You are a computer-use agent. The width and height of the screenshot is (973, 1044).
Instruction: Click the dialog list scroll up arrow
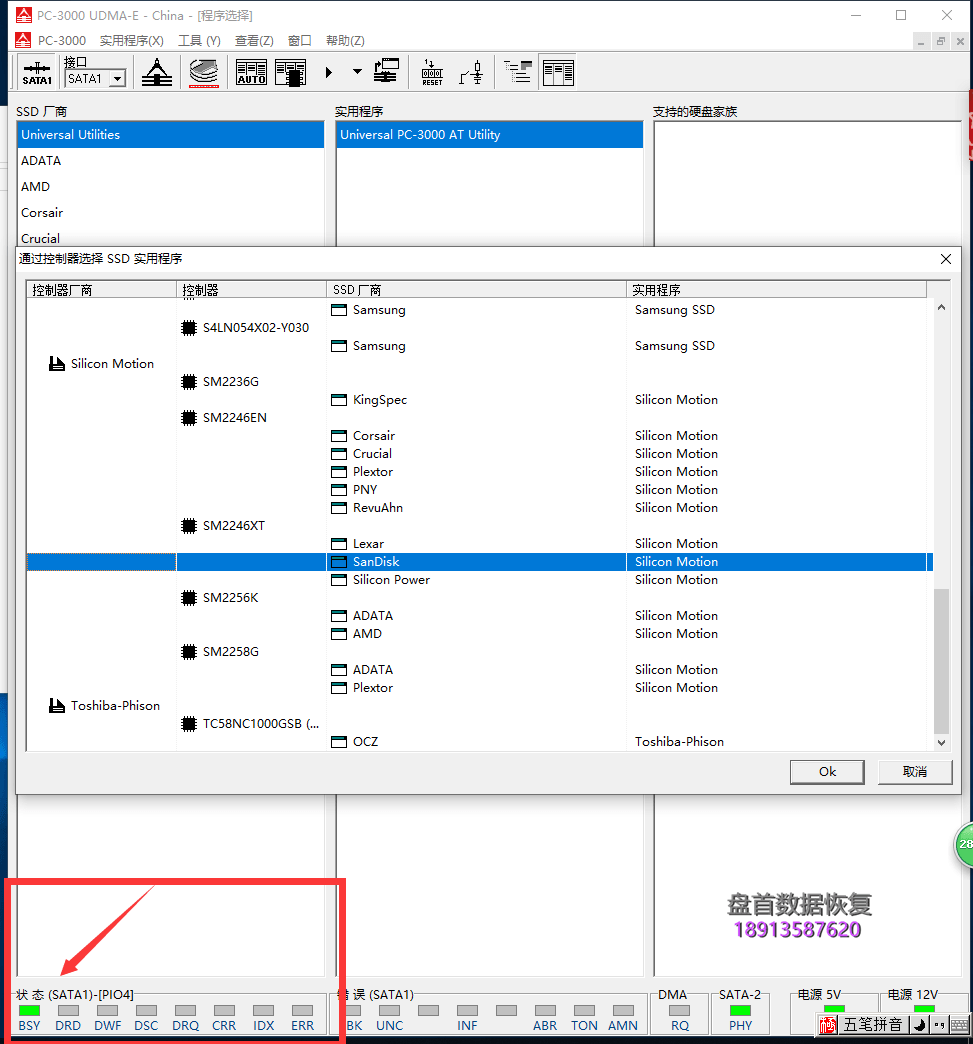[x=941, y=307]
